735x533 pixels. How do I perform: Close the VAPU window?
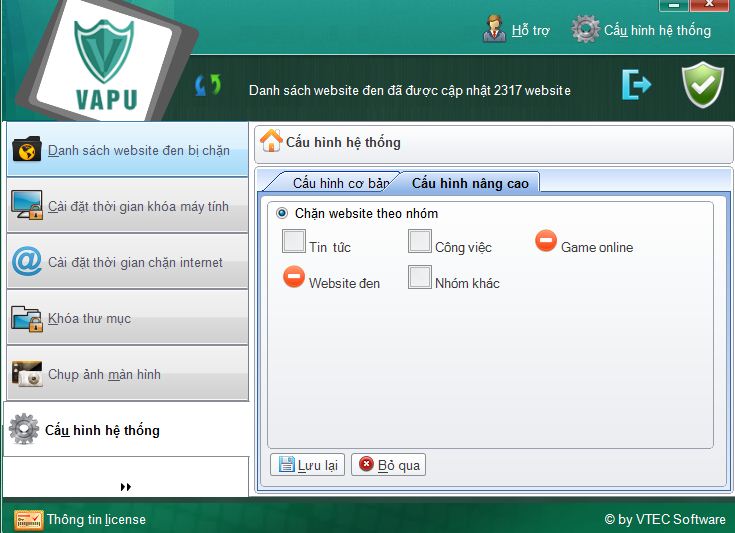click(709, 5)
